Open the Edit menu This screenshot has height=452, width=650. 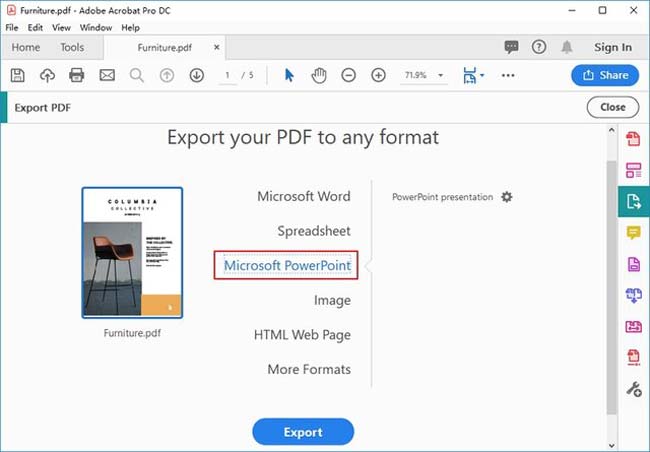[35, 28]
